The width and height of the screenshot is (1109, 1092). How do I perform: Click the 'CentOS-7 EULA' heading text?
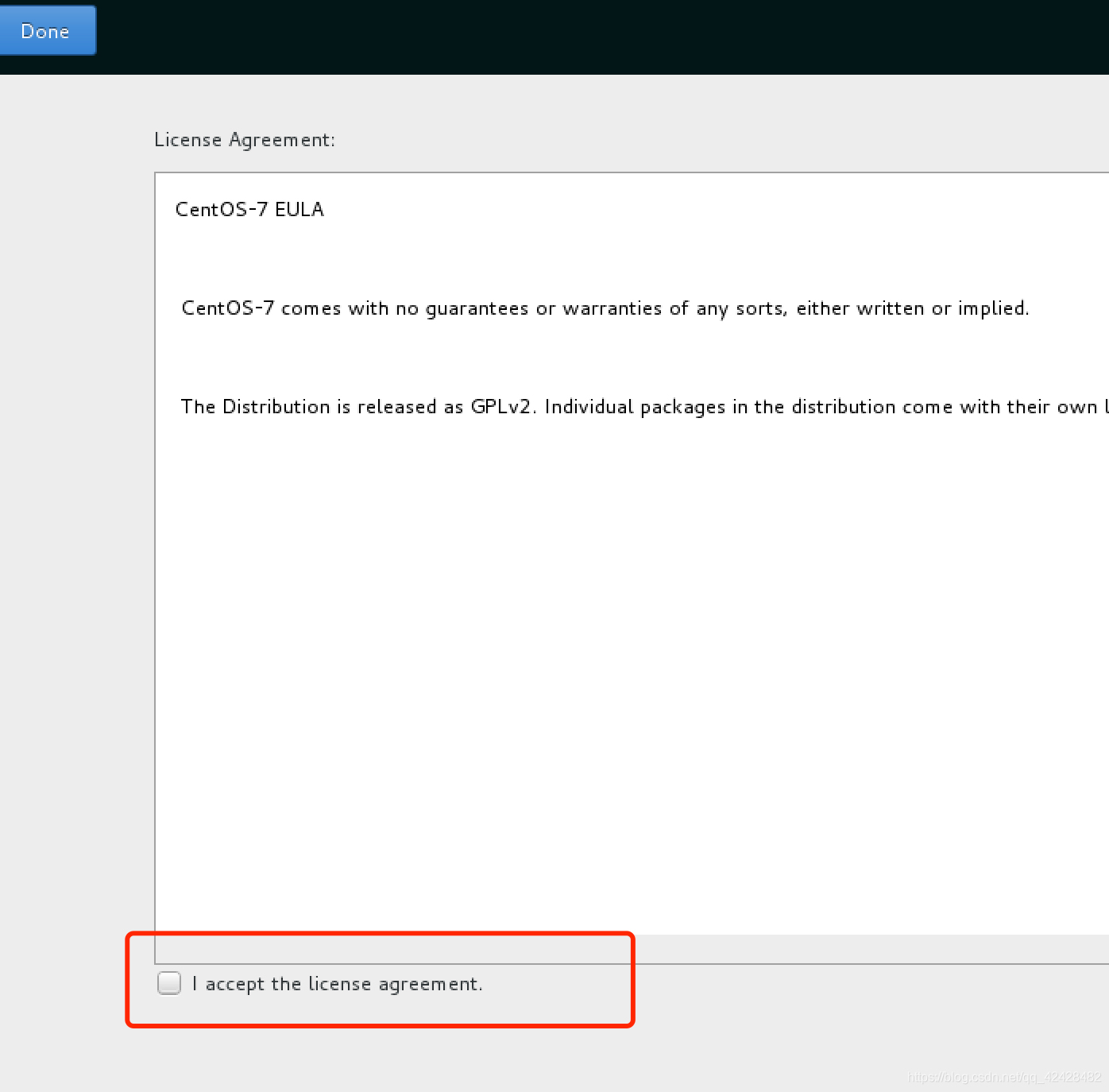pyautogui.click(x=249, y=209)
